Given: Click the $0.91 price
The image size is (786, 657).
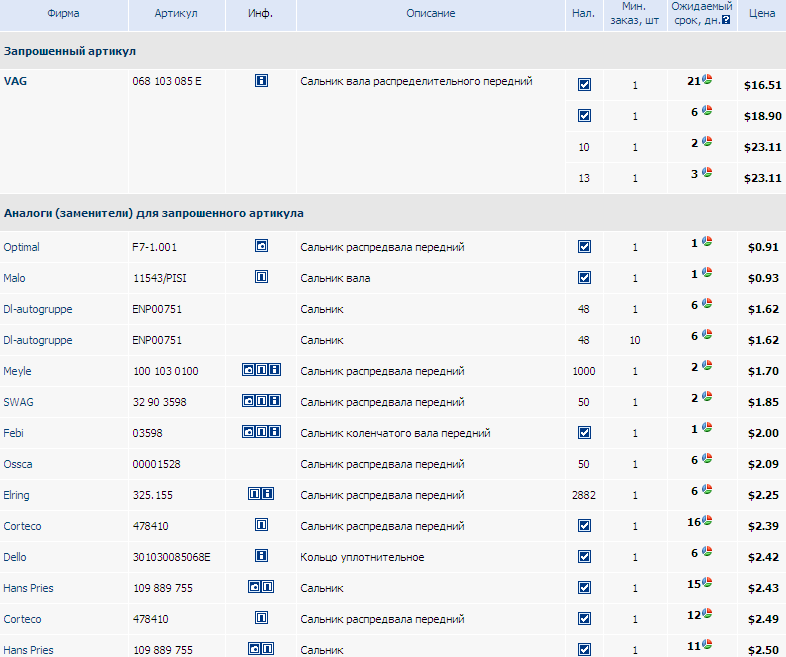Looking at the screenshot, I should 763,247.
